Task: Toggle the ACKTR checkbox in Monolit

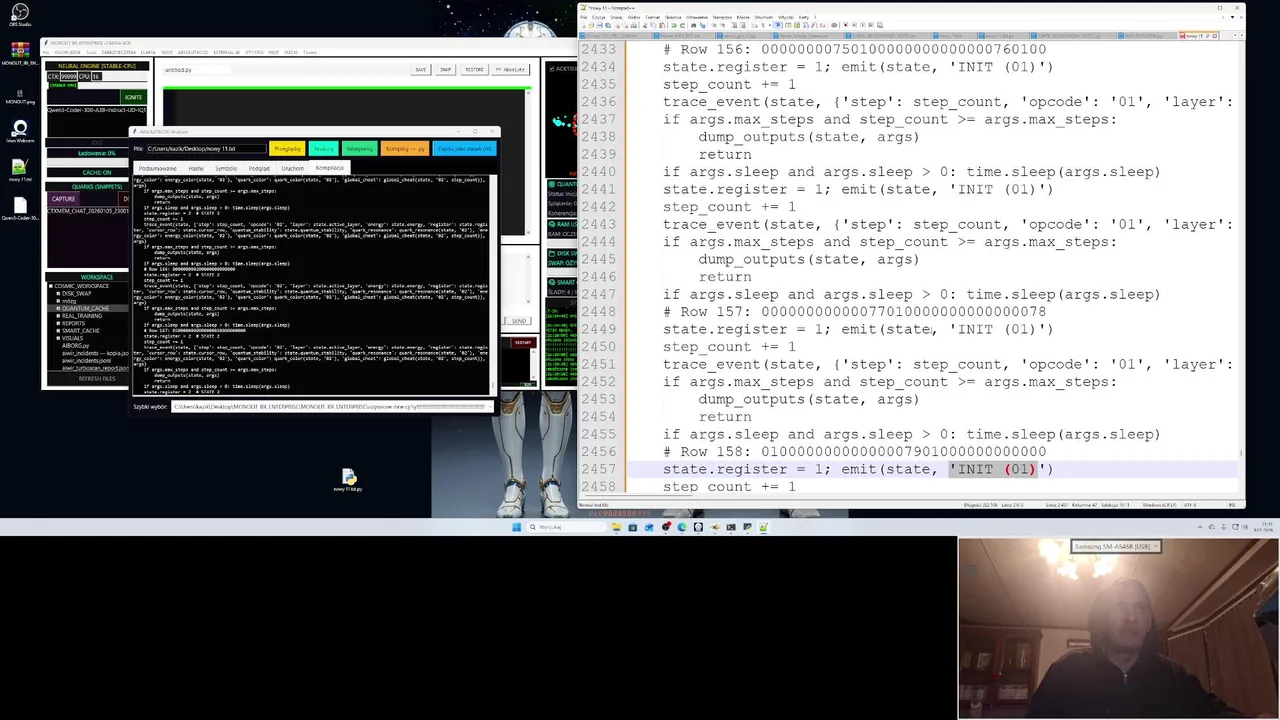Action: [x=551, y=70]
